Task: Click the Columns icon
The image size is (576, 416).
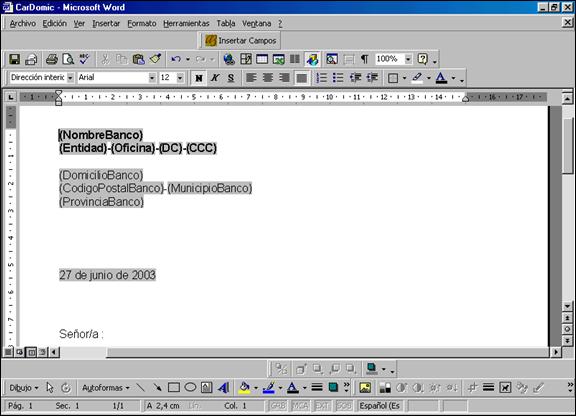Action: click(295, 59)
